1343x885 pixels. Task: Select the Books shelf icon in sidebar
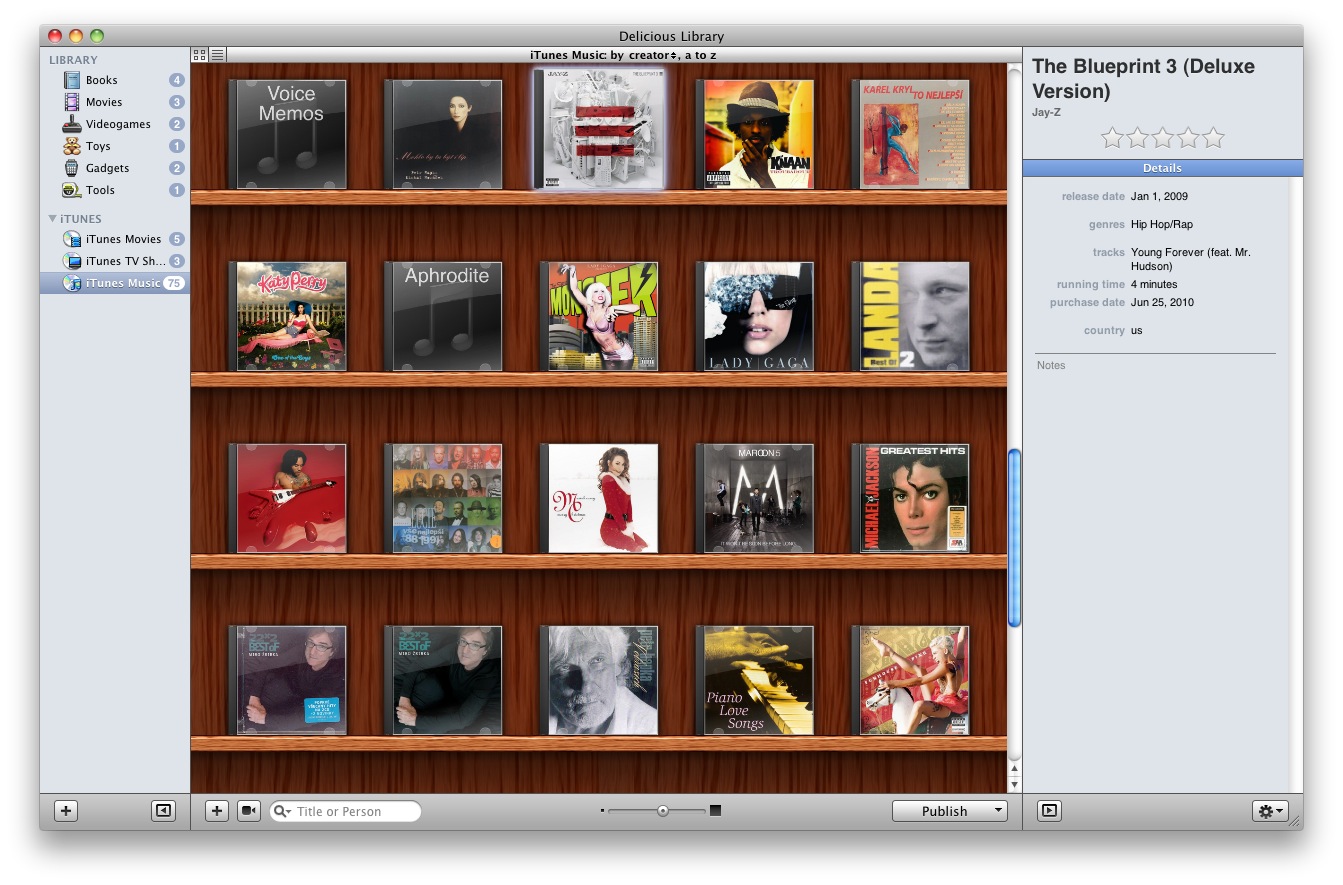72,80
